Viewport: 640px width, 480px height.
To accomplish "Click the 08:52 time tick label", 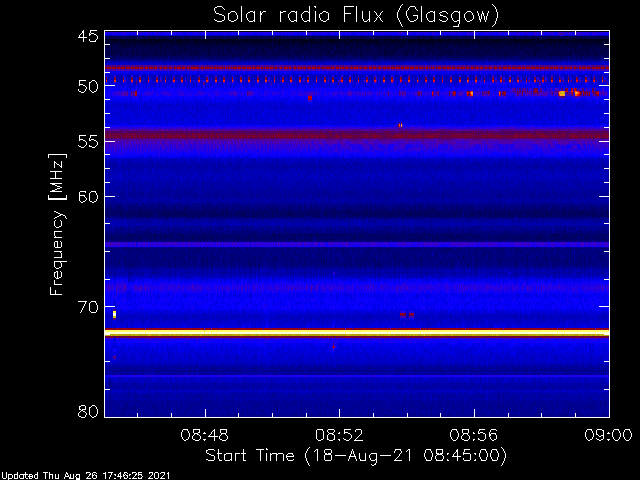I will click(339, 435).
